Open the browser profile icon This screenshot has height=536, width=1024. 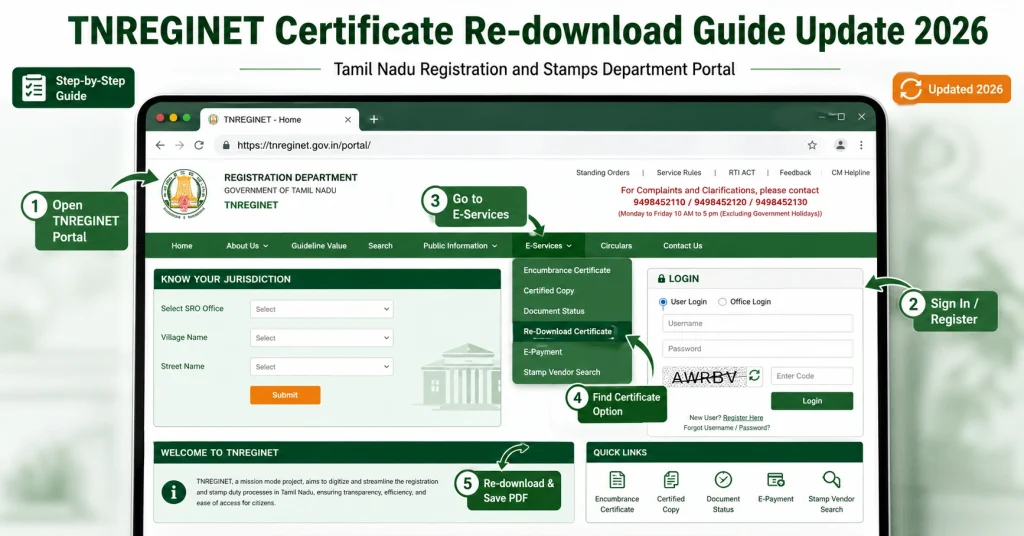(840, 145)
